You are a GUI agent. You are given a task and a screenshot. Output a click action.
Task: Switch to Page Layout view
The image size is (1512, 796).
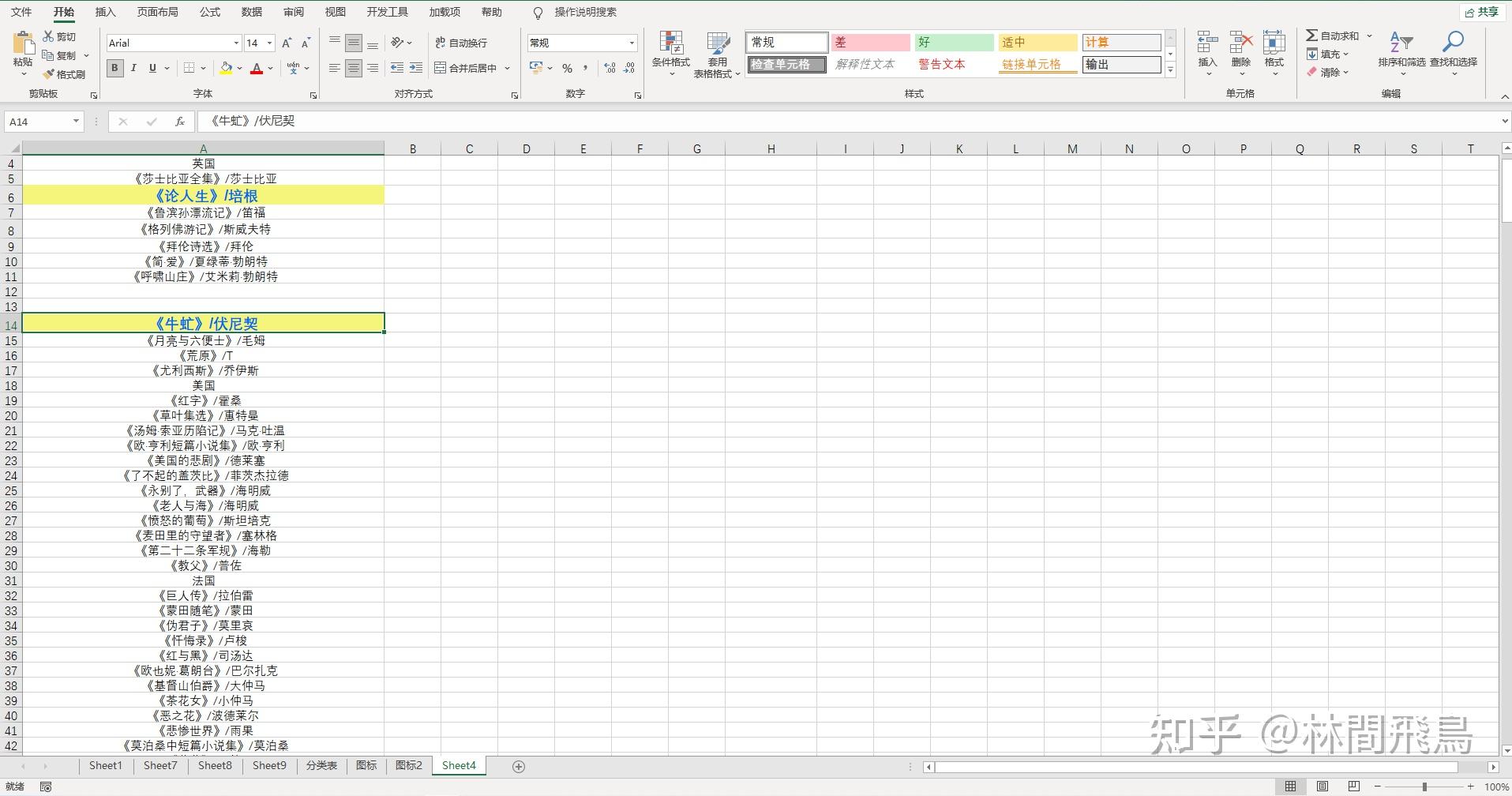[x=1322, y=786]
